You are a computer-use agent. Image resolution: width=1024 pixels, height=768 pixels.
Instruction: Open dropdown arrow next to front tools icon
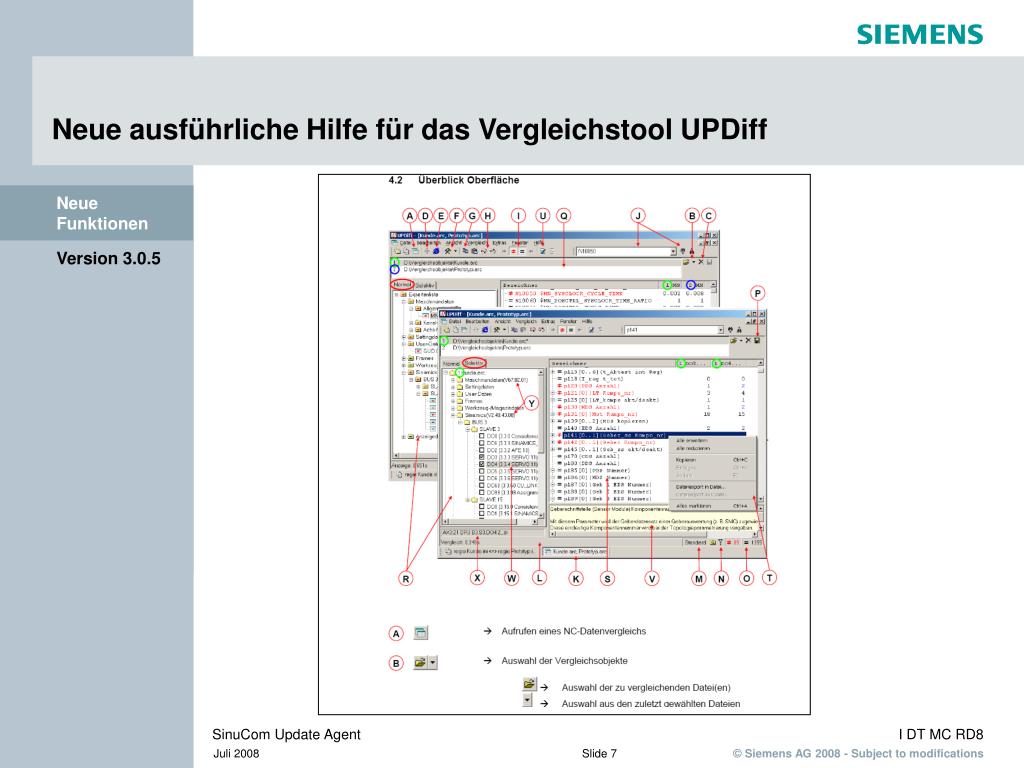(x=504, y=330)
